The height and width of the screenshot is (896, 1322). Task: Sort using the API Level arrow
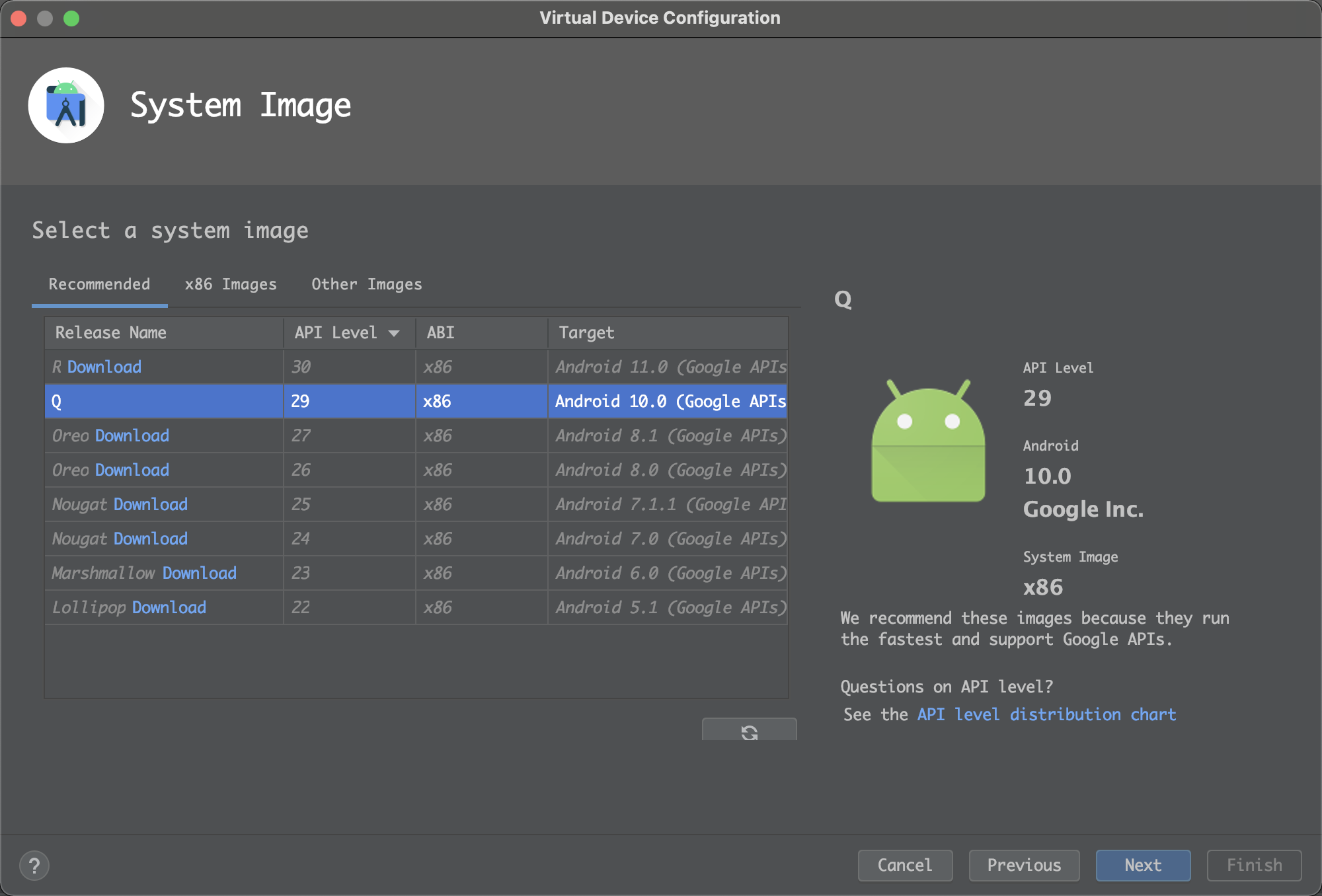394,333
